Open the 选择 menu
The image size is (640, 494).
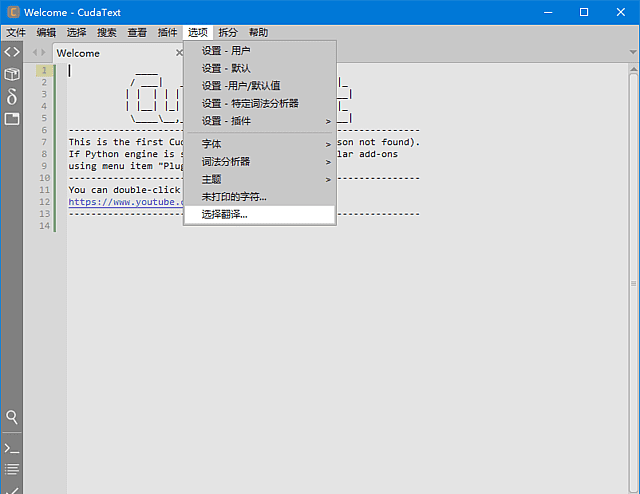tap(76, 32)
